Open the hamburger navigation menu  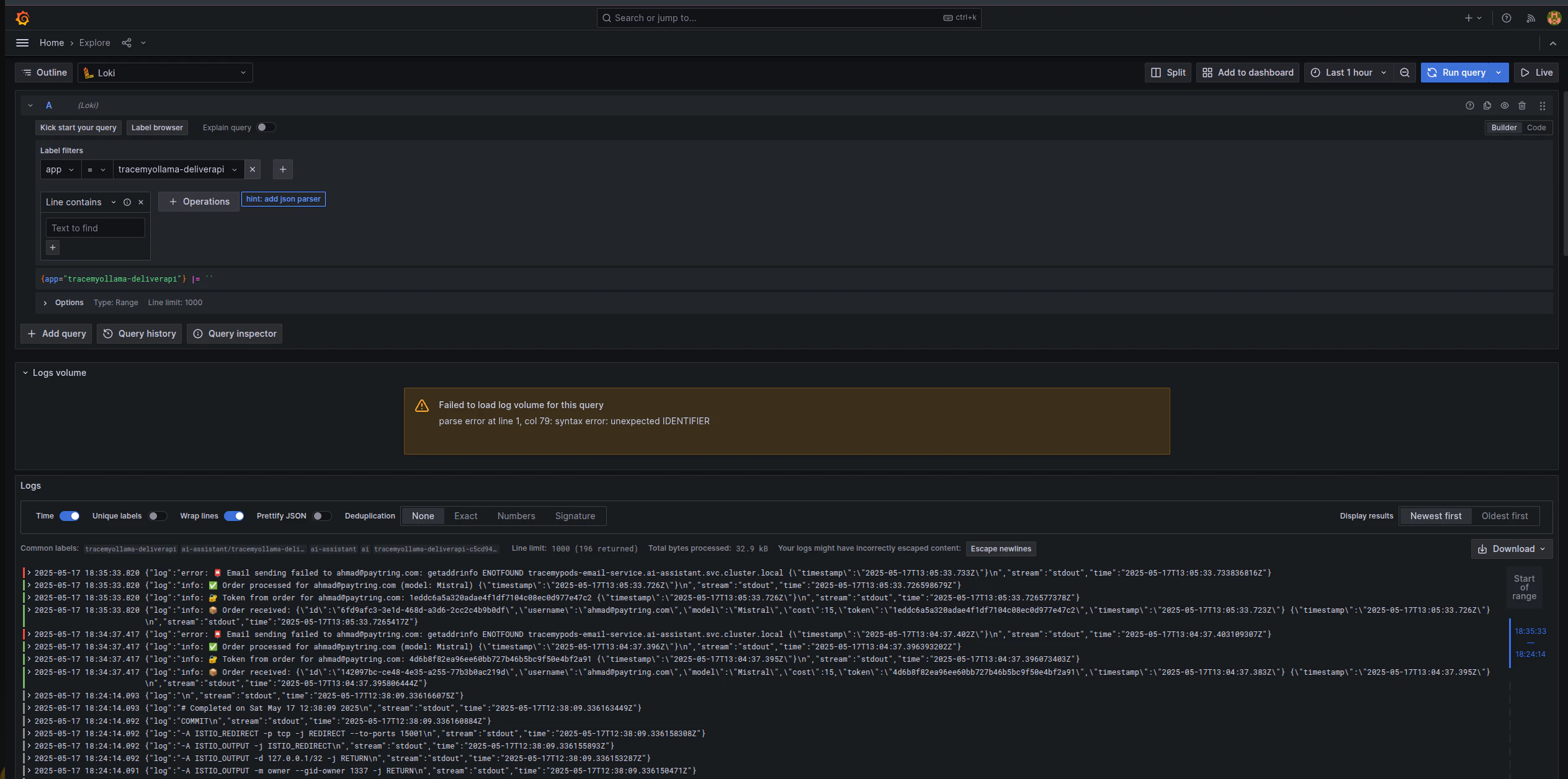pyautogui.click(x=22, y=43)
